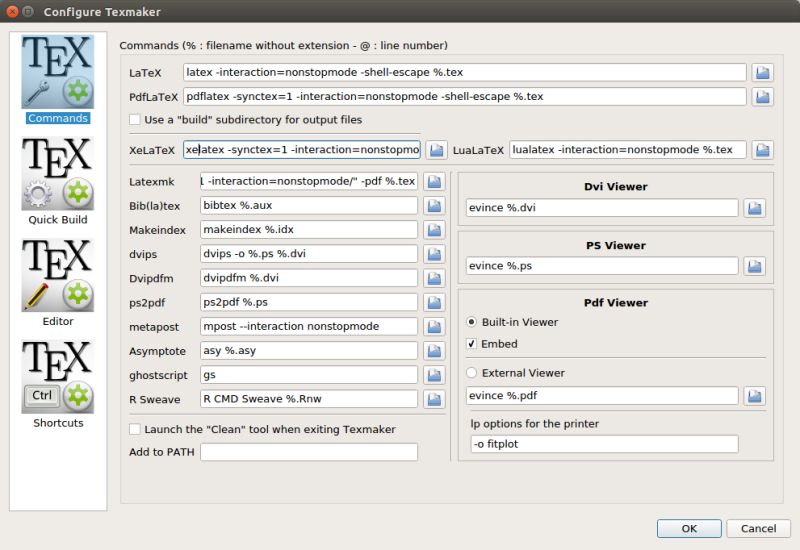Click the evince %.dvi viewer field
Screen dimensions: 800x550
tap(602, 208)
